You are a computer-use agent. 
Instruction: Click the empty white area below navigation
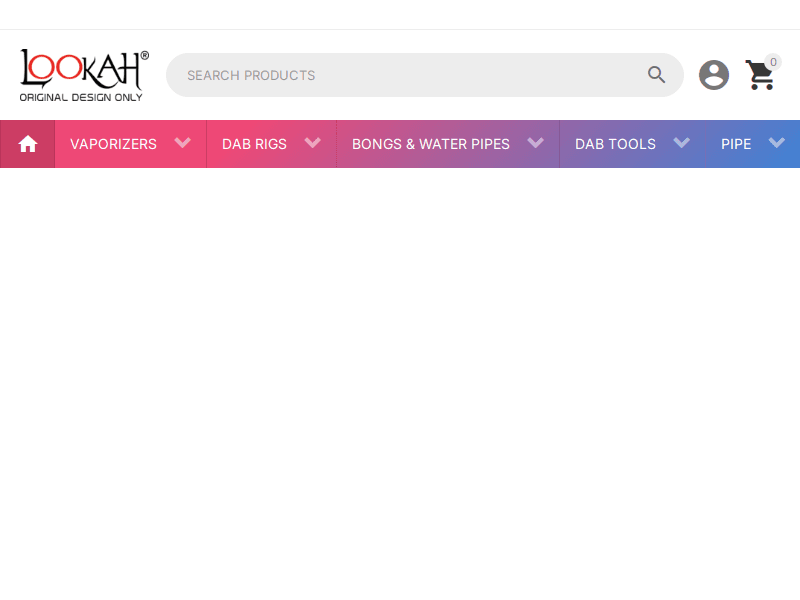(x=400, y=380)
